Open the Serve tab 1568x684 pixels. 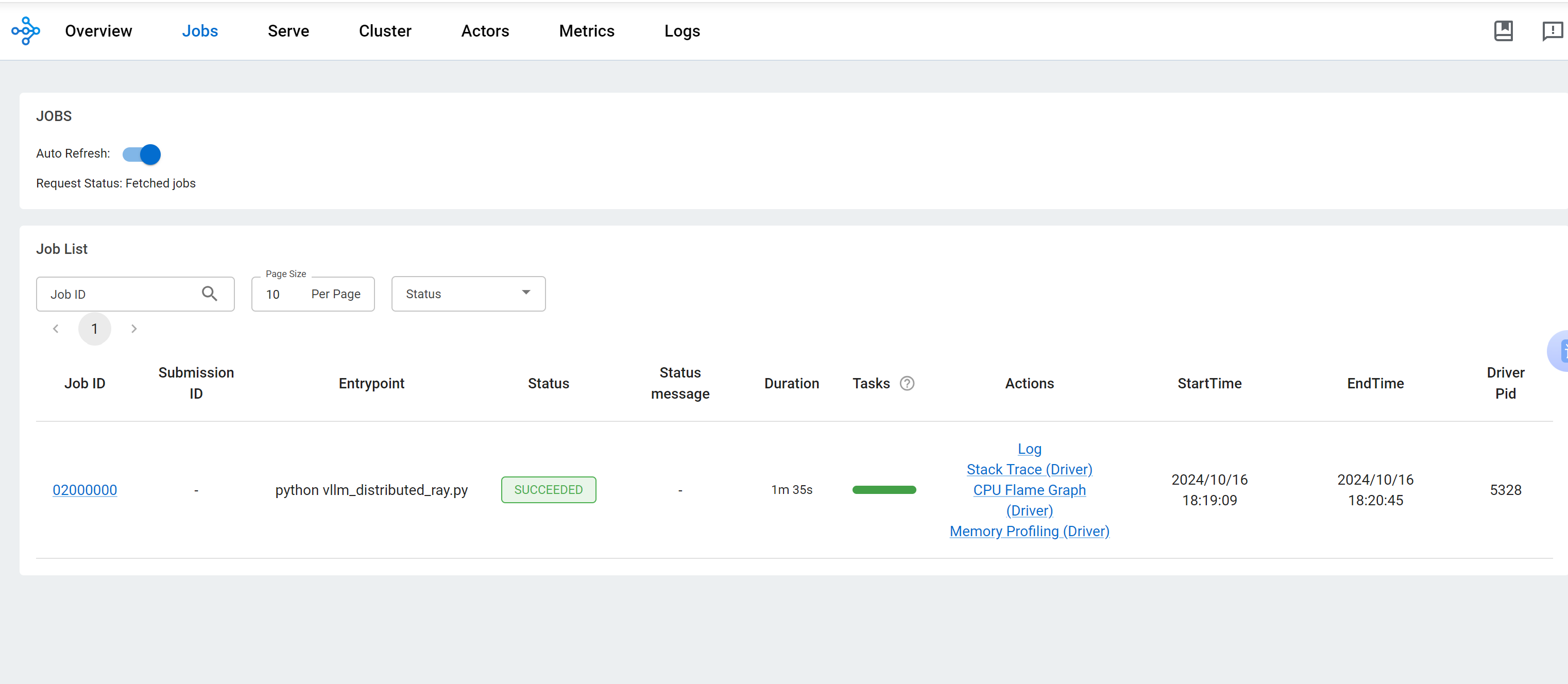[x=288, y=31]
